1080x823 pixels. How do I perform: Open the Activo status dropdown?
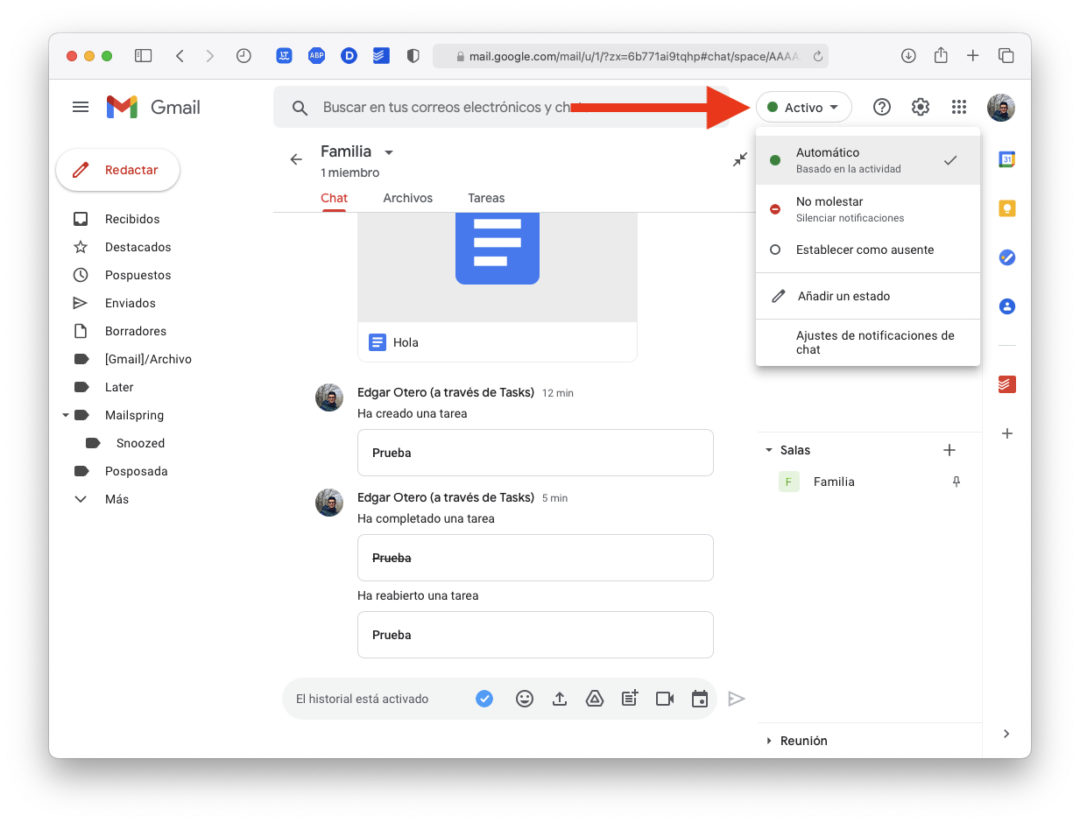click(x=803, y=106)
